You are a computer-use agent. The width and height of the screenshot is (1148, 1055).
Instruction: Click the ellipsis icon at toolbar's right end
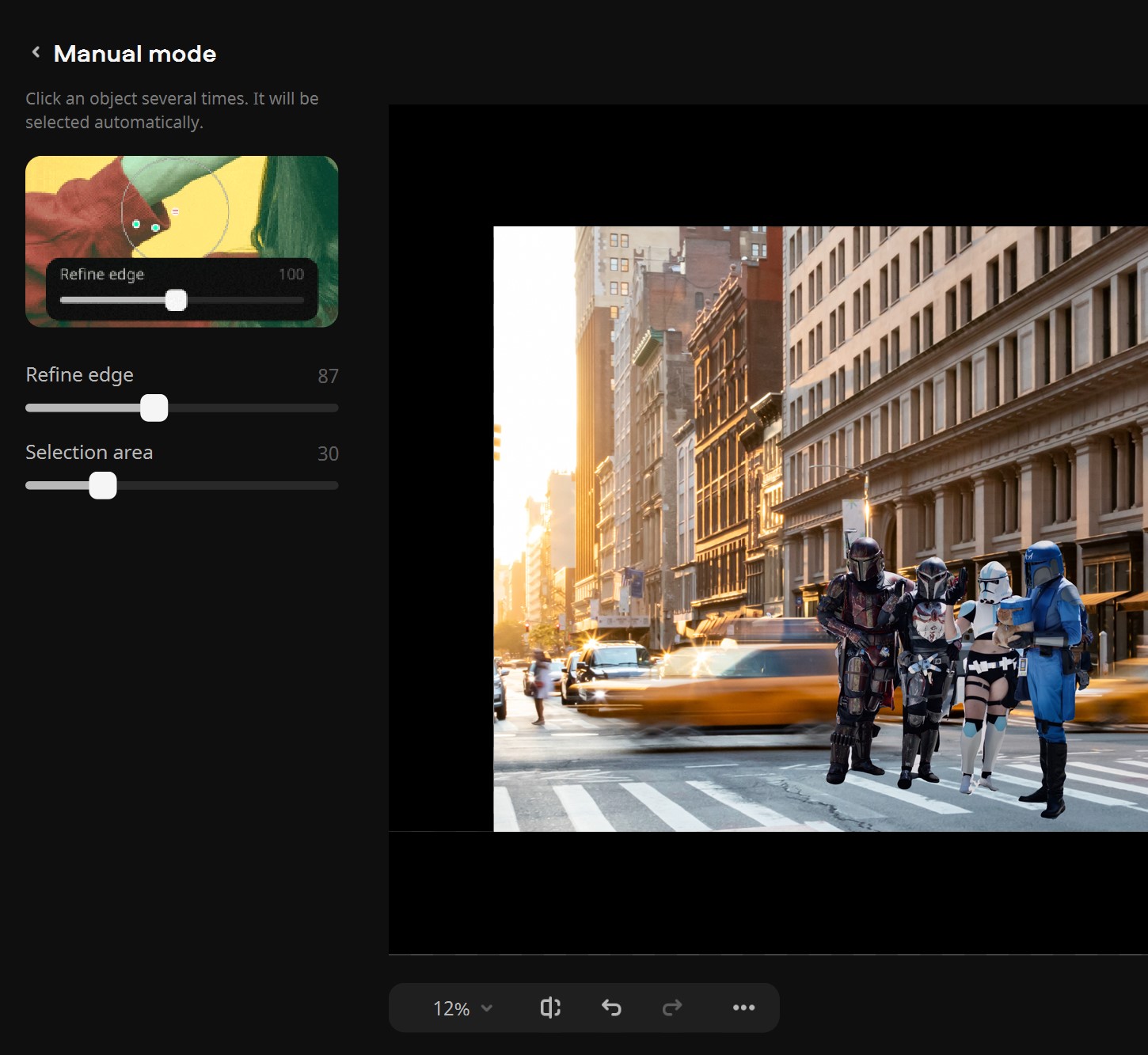coord(743,1008)
